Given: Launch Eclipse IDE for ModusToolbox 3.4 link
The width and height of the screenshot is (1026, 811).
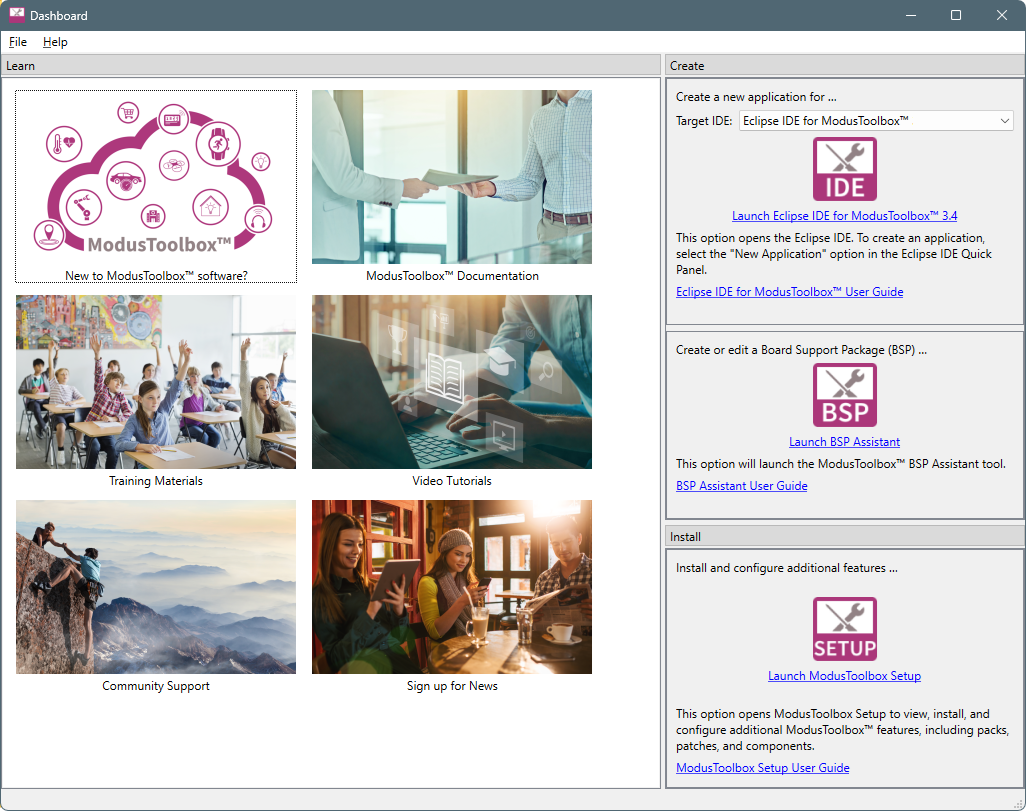Looking at the screenshot, I should pos(844,216).
